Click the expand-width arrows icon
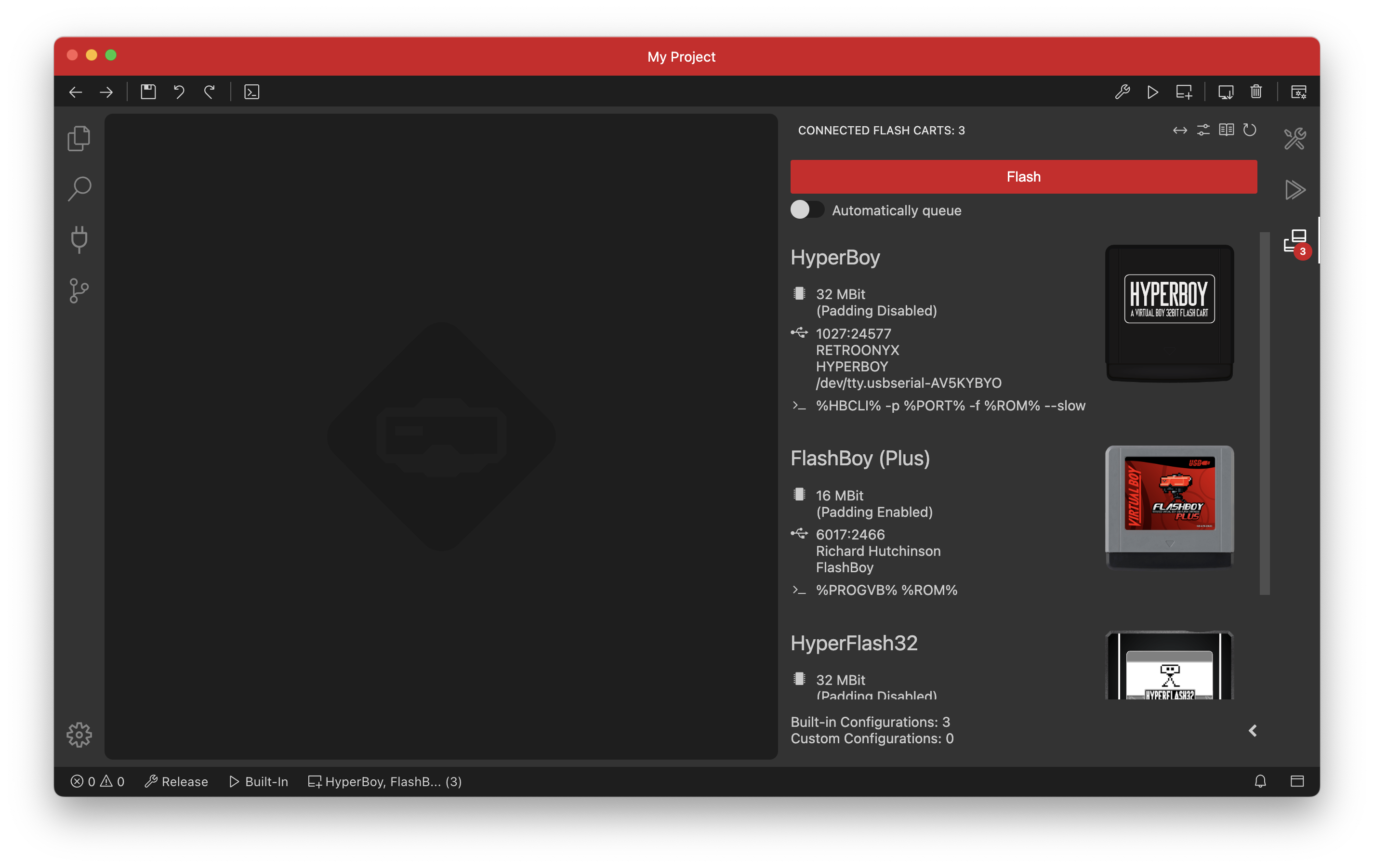Screen dimensions: 1374x868 (x=1180, y=130)
